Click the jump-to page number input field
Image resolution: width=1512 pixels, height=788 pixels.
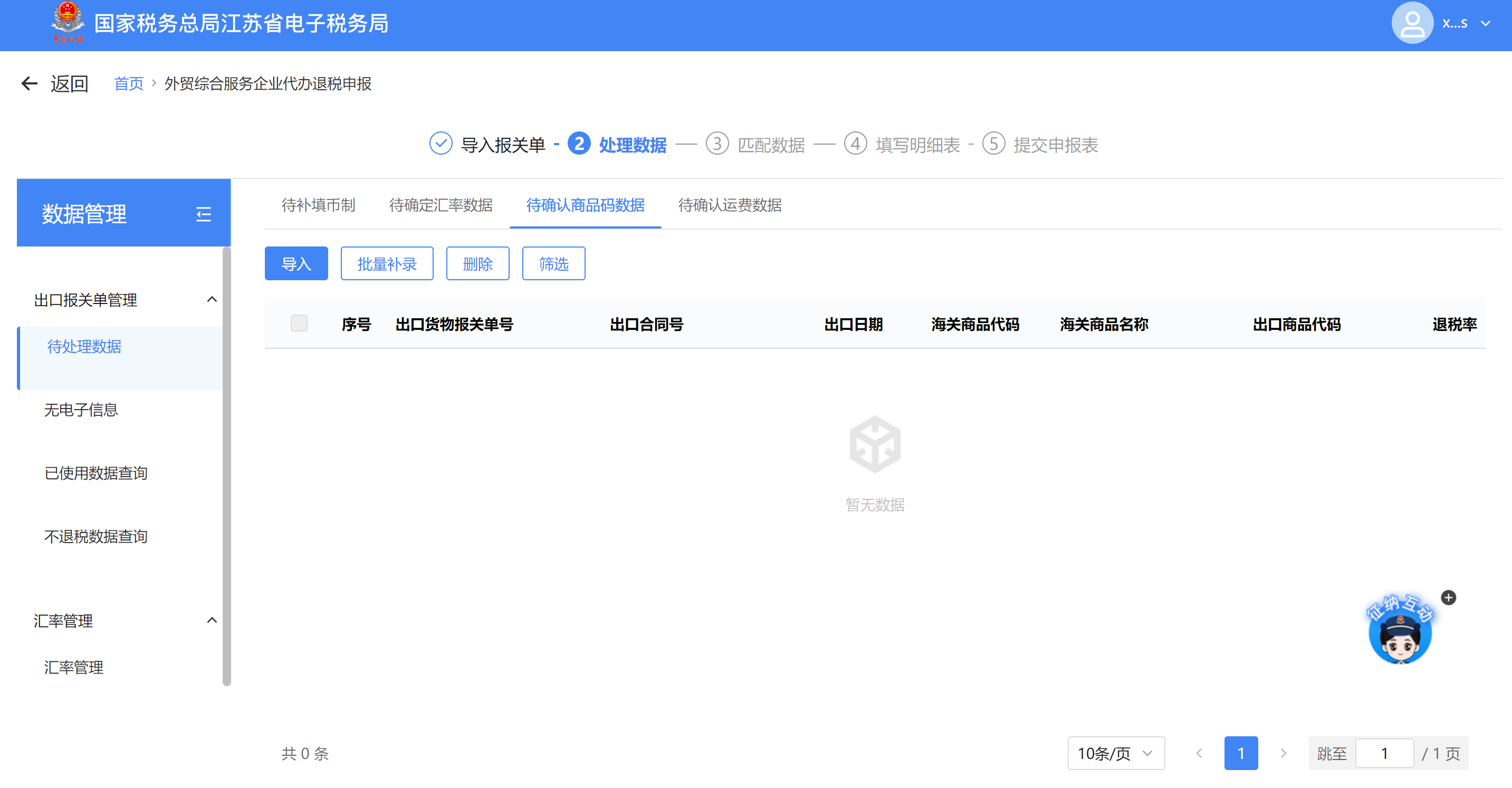(x=1384, y=753)
